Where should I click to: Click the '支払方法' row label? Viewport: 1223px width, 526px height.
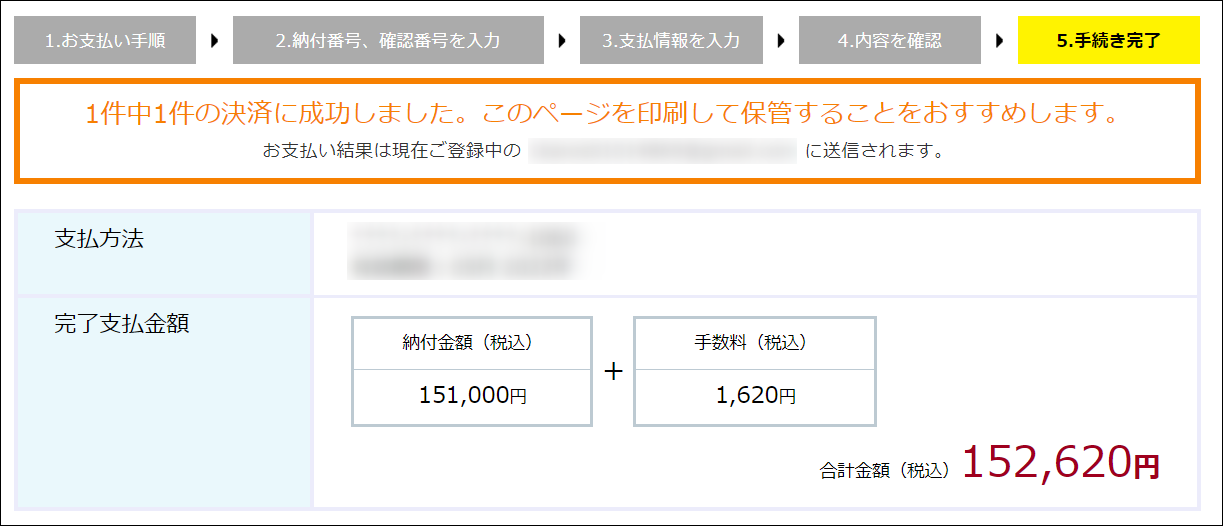point(99,238)
